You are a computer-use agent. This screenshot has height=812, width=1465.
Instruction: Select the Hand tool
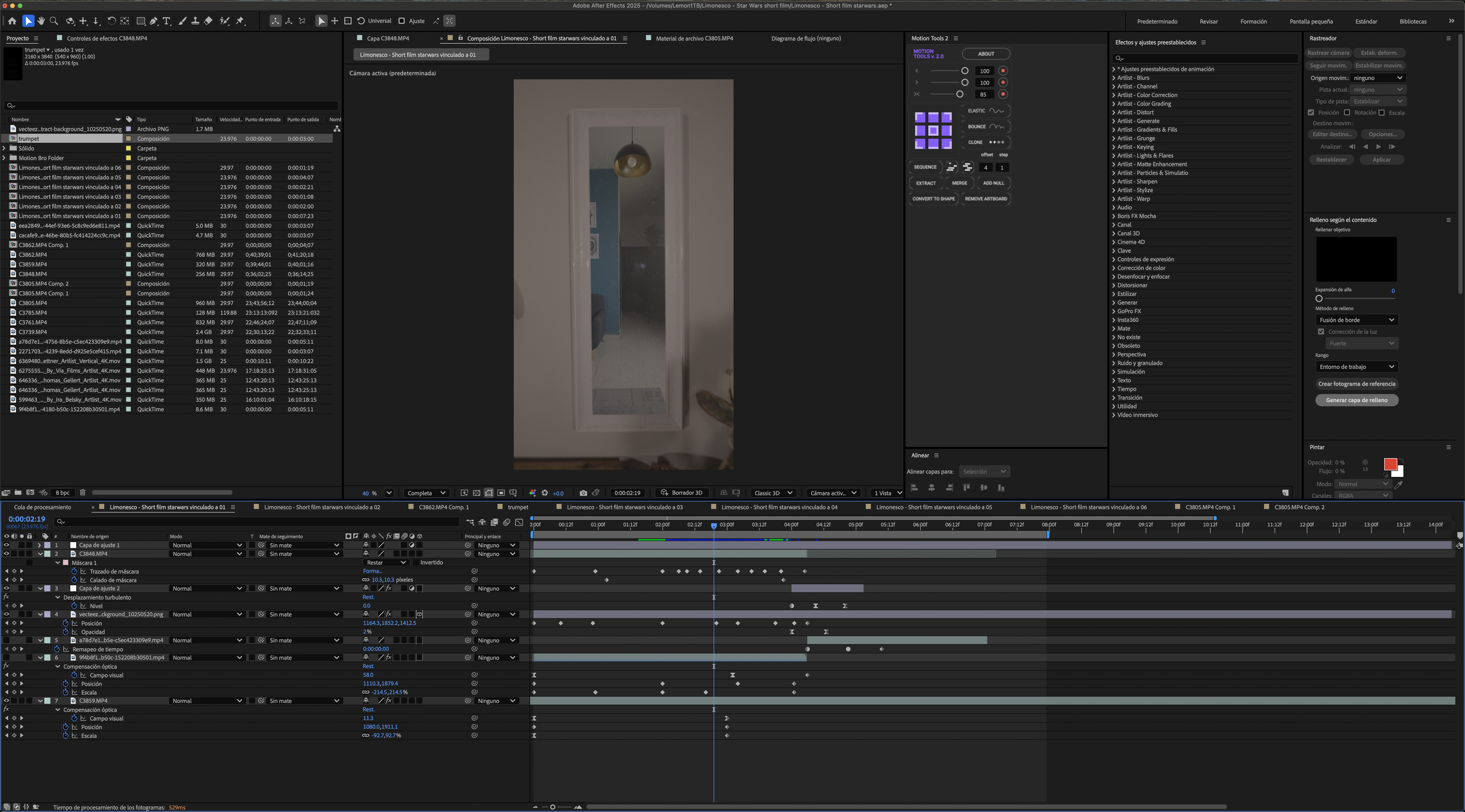pos(41,21)
